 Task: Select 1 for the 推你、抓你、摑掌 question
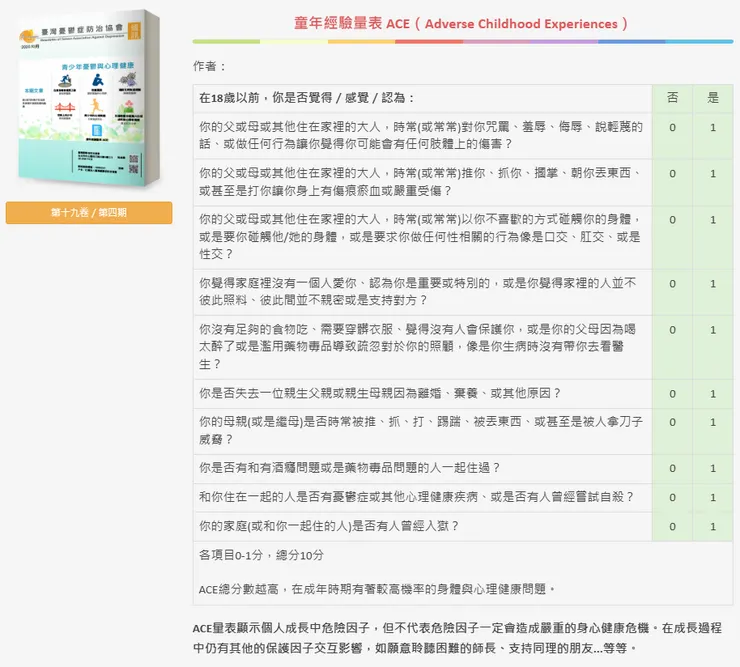(x=713, y=174)
